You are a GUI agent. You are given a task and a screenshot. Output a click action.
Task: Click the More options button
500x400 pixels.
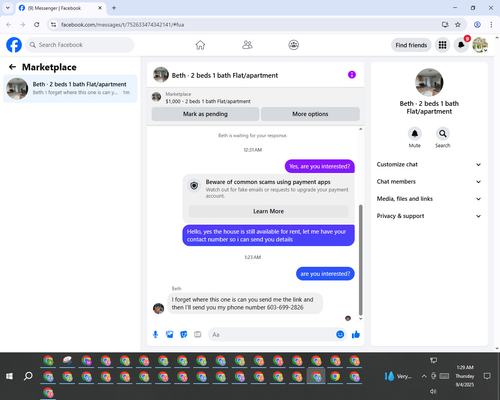tap(310, 114)
